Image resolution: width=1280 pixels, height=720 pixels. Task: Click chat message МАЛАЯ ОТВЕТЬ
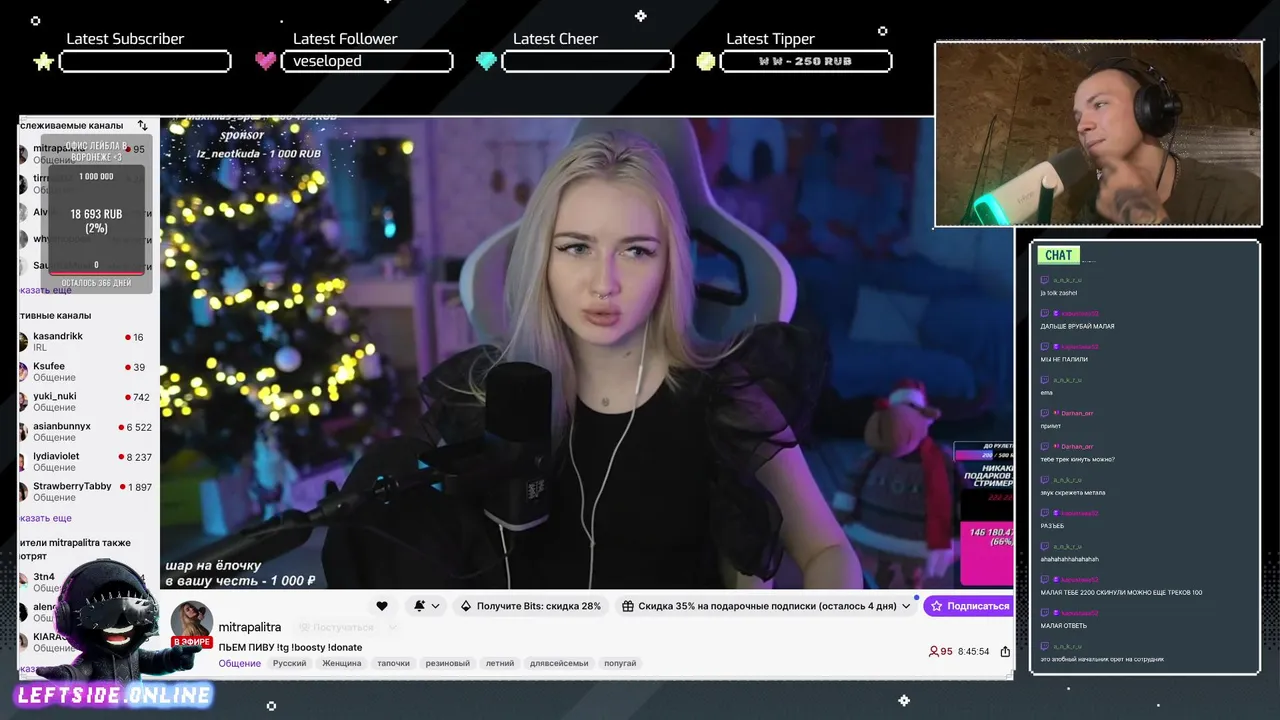tap(1063, 625)
